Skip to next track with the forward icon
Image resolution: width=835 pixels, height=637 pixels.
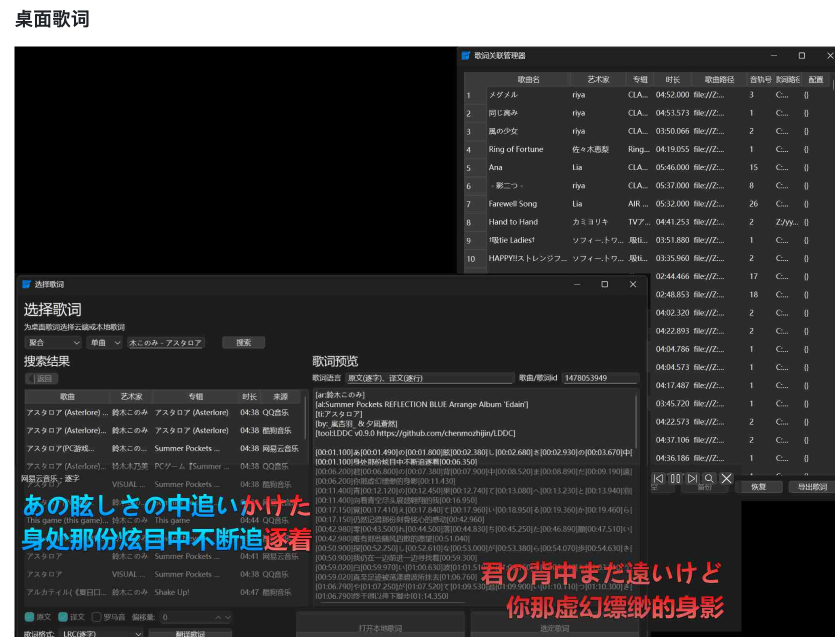(x=692, y=480)
